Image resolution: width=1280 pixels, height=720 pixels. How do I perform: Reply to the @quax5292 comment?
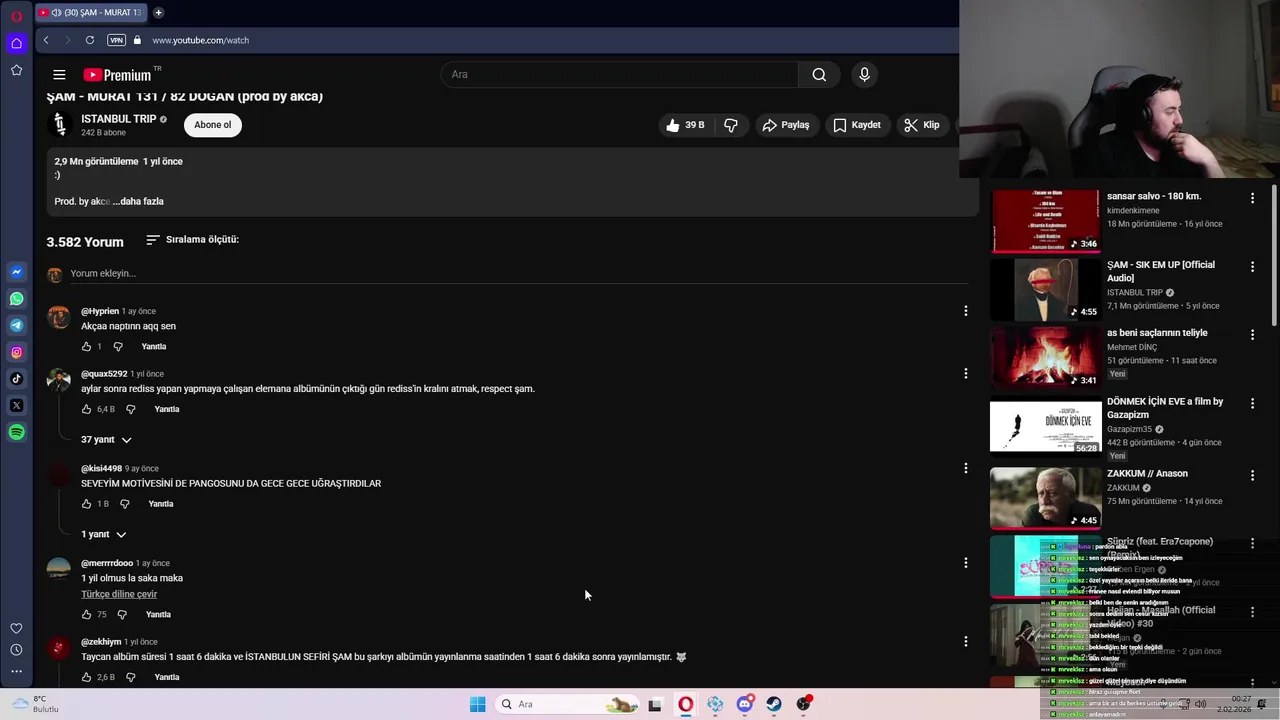coord(167,409)
